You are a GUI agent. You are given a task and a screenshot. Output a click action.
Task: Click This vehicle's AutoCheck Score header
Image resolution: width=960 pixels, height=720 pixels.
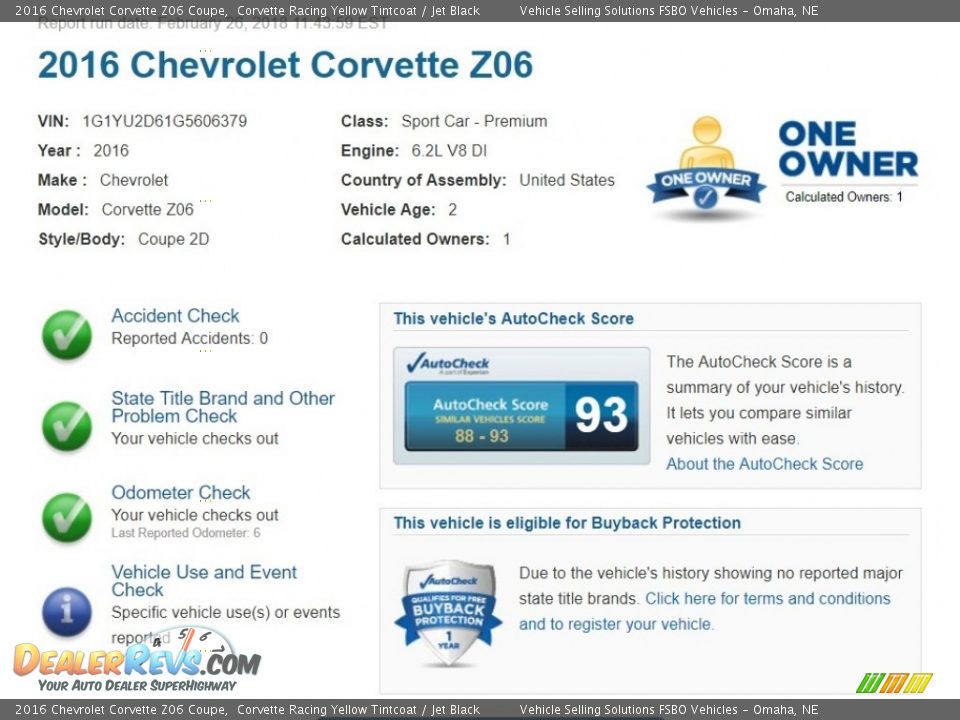513,319
